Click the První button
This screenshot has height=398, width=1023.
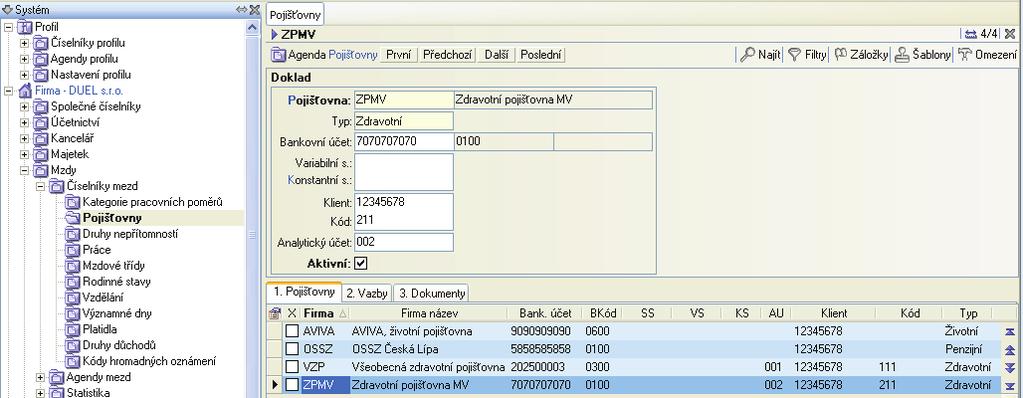tap(399, 55)
